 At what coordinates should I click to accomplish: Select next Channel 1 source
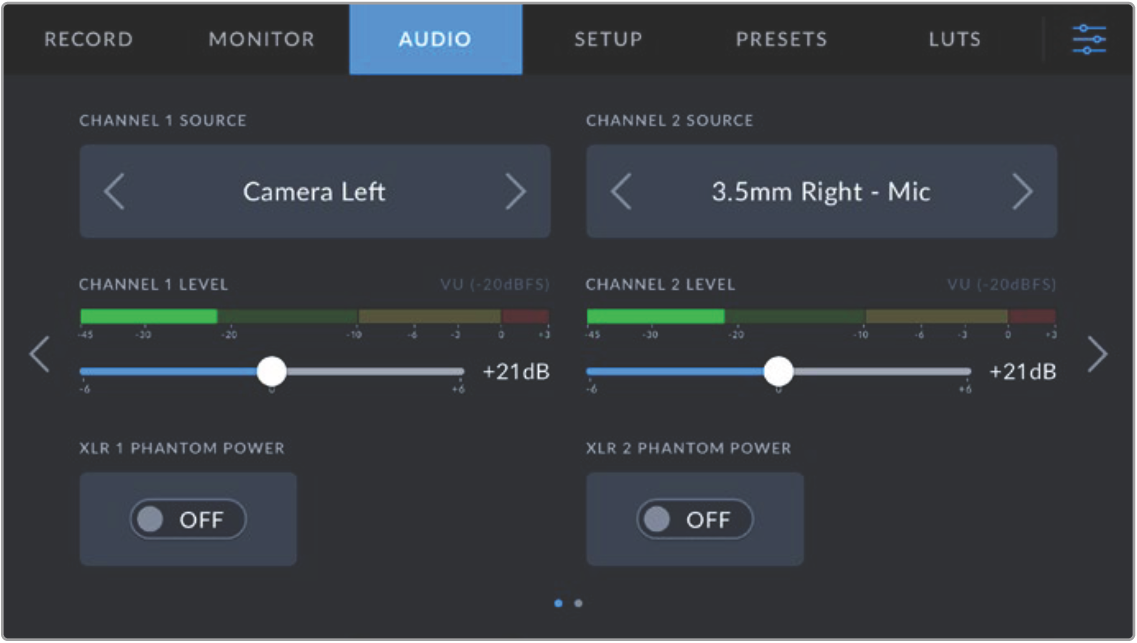coord(515,191)
